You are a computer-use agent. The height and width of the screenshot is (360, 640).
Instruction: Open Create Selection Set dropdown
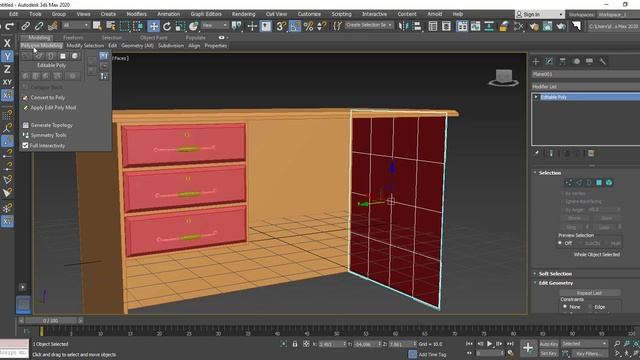coord(369,25)
